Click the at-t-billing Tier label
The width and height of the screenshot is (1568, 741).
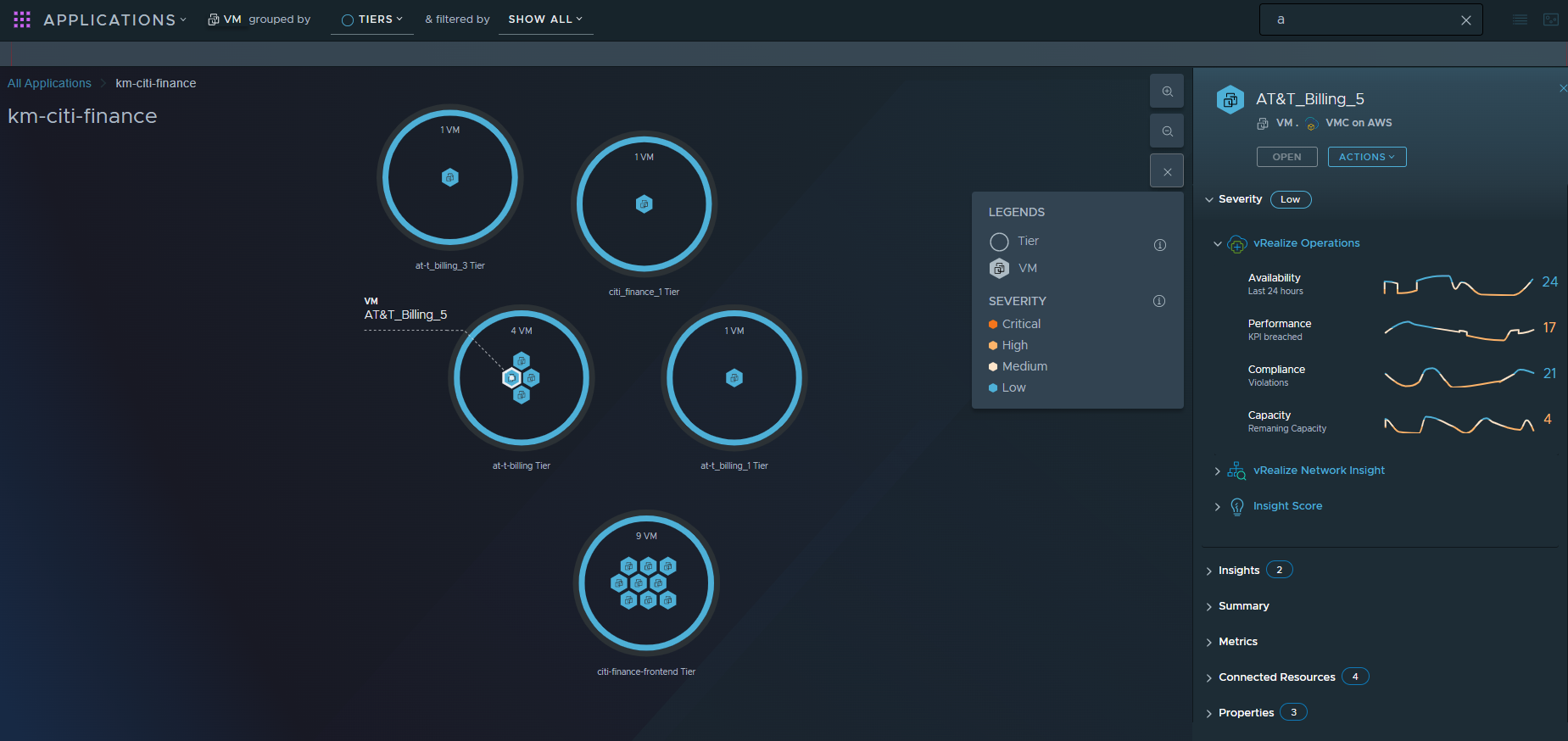click(522, 465)
